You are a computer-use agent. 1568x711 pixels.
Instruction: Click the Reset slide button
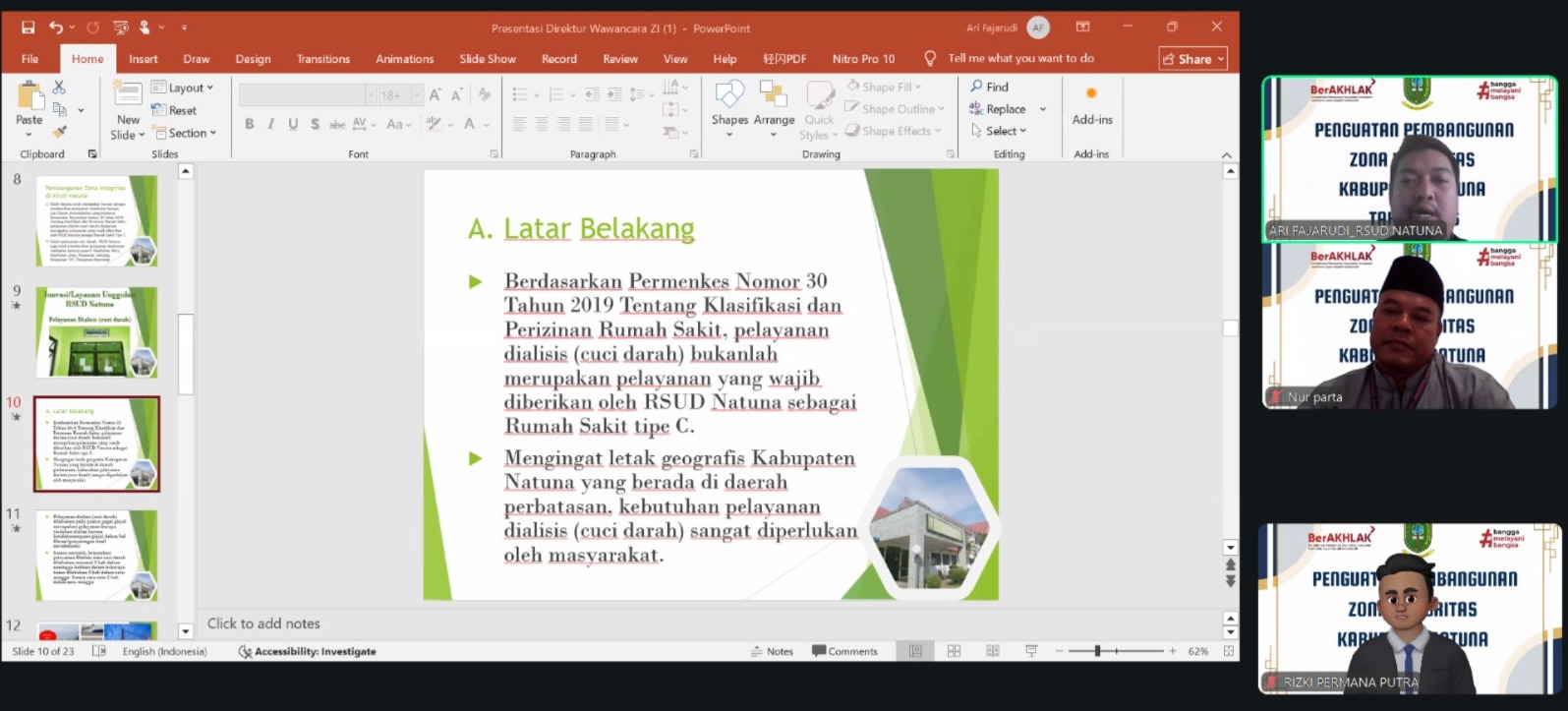click(x=174, y=110)
